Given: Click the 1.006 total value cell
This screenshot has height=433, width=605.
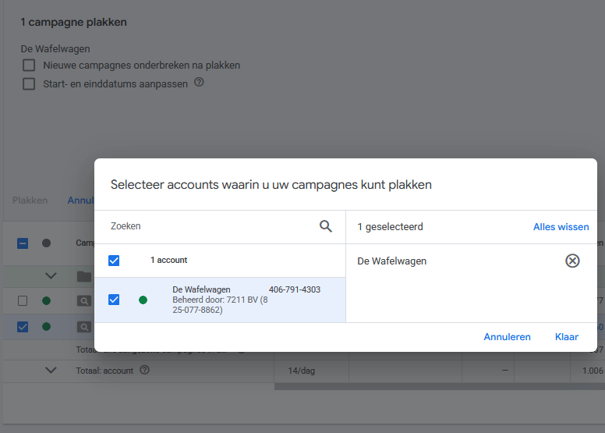Looking at the screenshot, I should [x=593, y=371].
